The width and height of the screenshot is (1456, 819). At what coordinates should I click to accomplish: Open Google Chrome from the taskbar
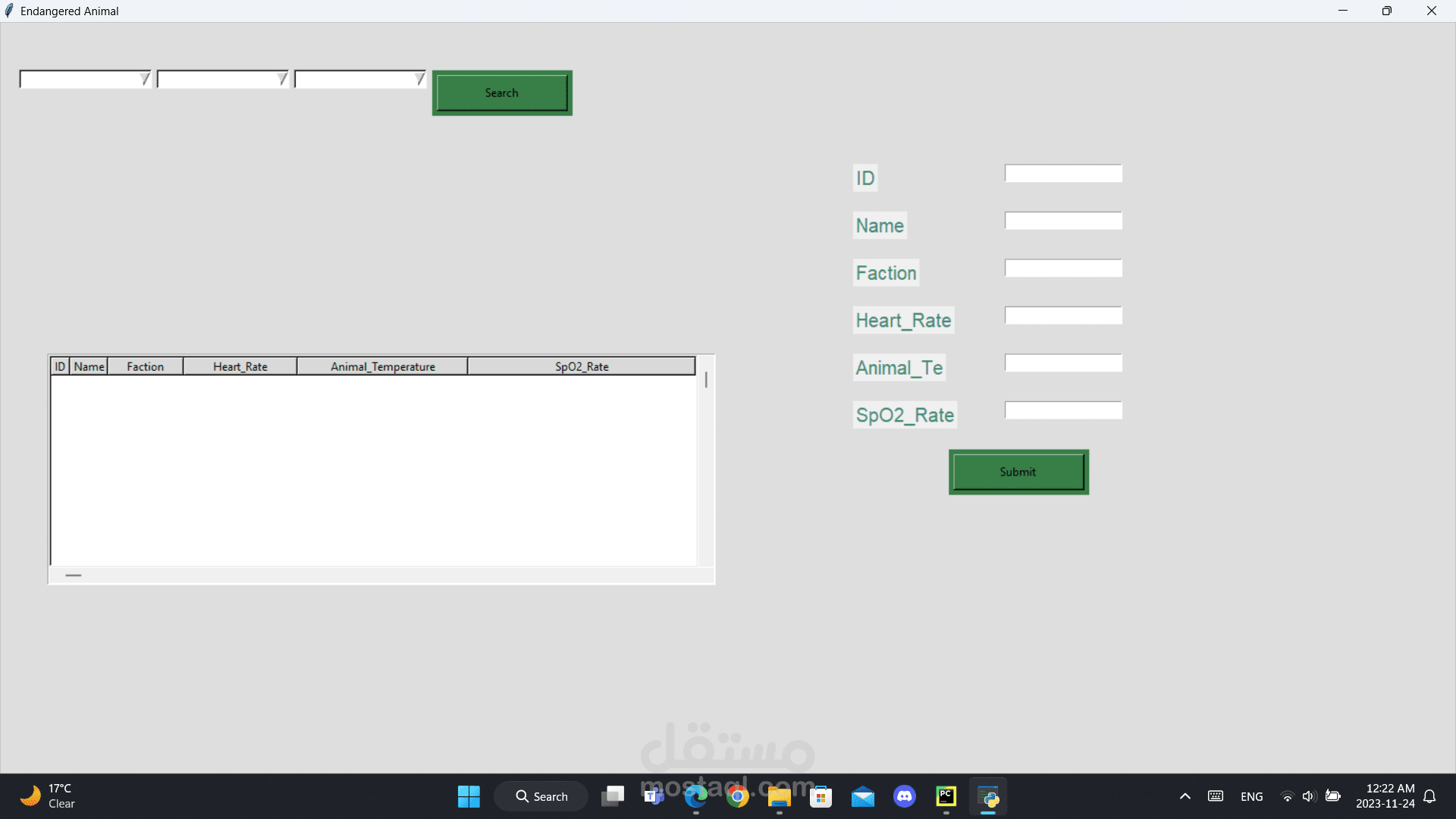(x=737, y=796)
